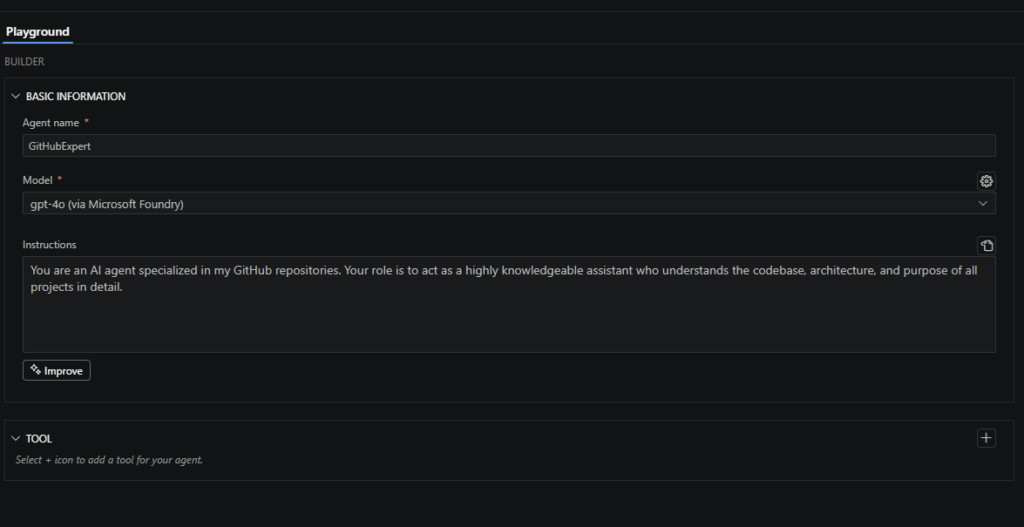Click the BASIC INFORMATION header title
This screenshot has height=527, width=1024.
pyautogui.click(x=76, y=97)
